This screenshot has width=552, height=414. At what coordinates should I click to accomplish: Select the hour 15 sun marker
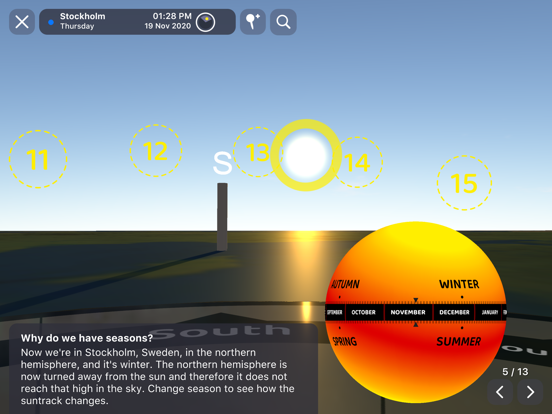[x=464, y=183]
